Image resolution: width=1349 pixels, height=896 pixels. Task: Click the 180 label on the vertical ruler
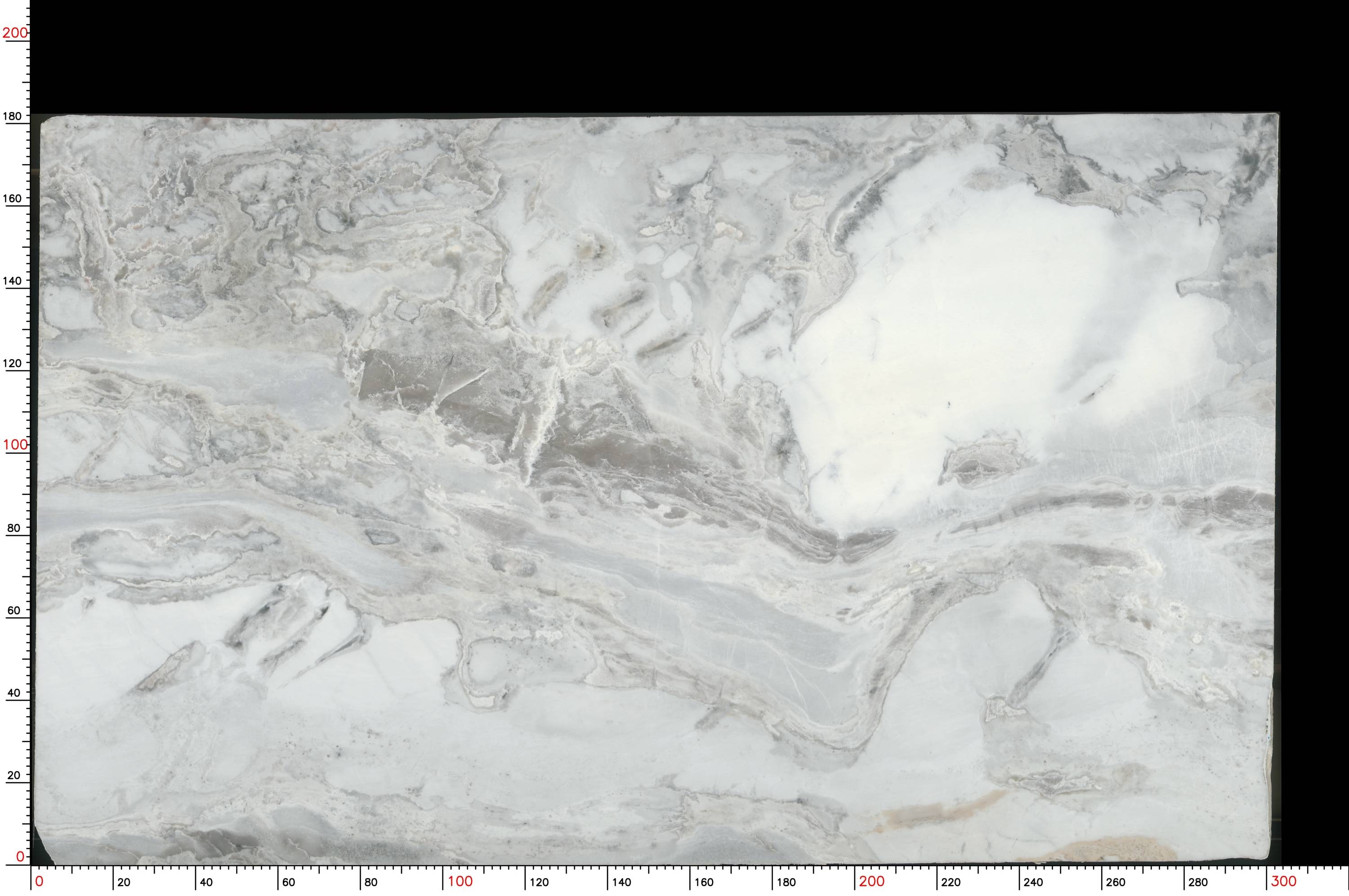click(x=13, y=116)
